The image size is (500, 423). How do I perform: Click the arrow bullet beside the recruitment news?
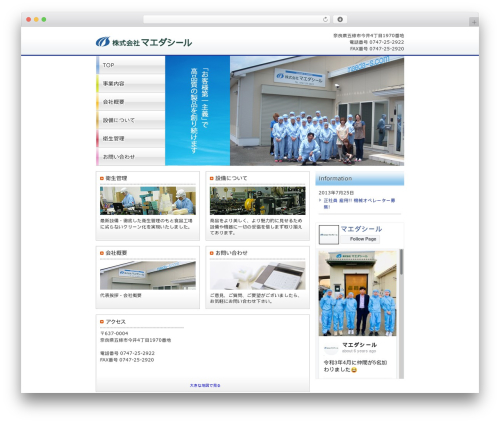(320, 200)
